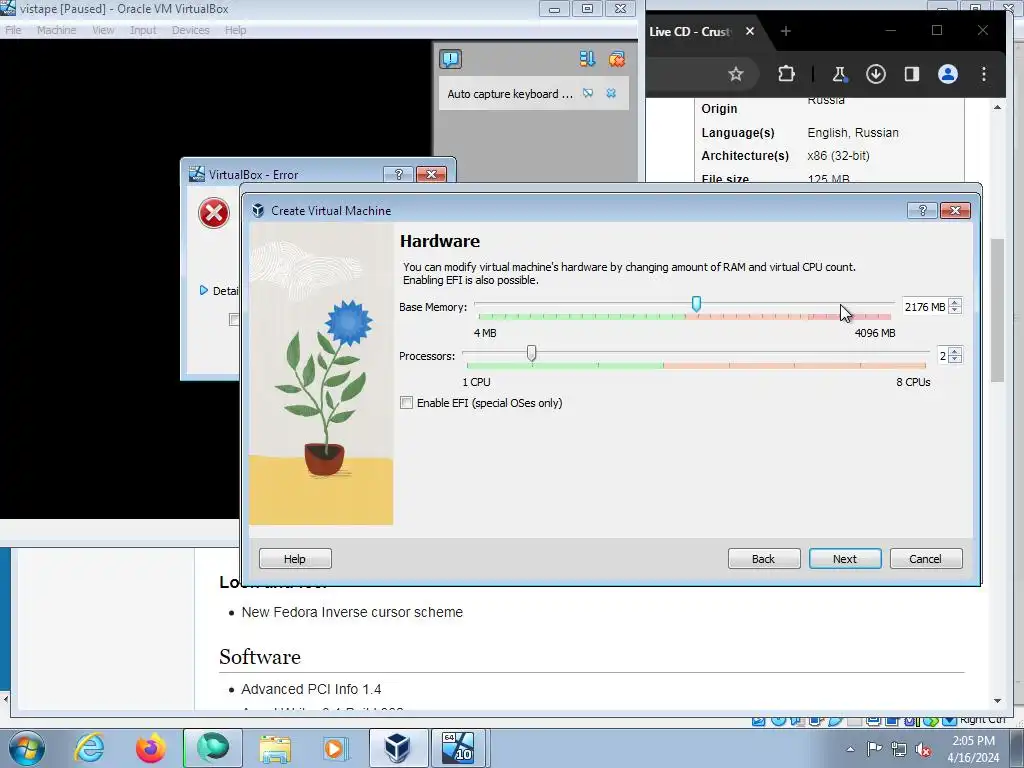Image resolution: width=1024 pixels, height=768 pixels.
Task: Enable EFI (special OSes only) checkbox
Action: point(406,403)
